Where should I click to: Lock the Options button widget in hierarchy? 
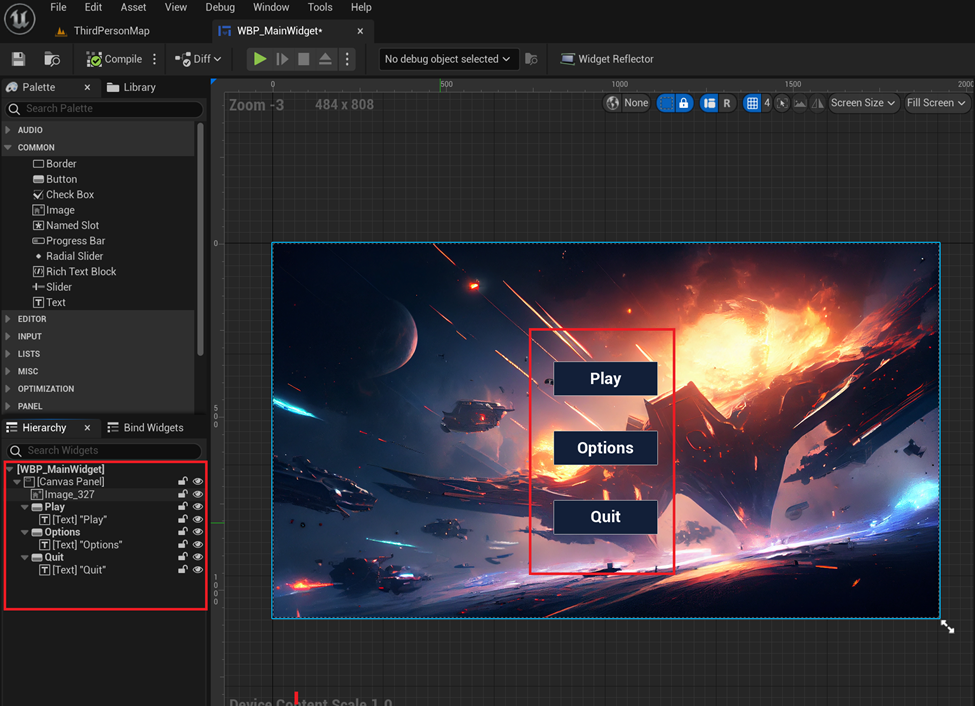(x=183, y=532)
